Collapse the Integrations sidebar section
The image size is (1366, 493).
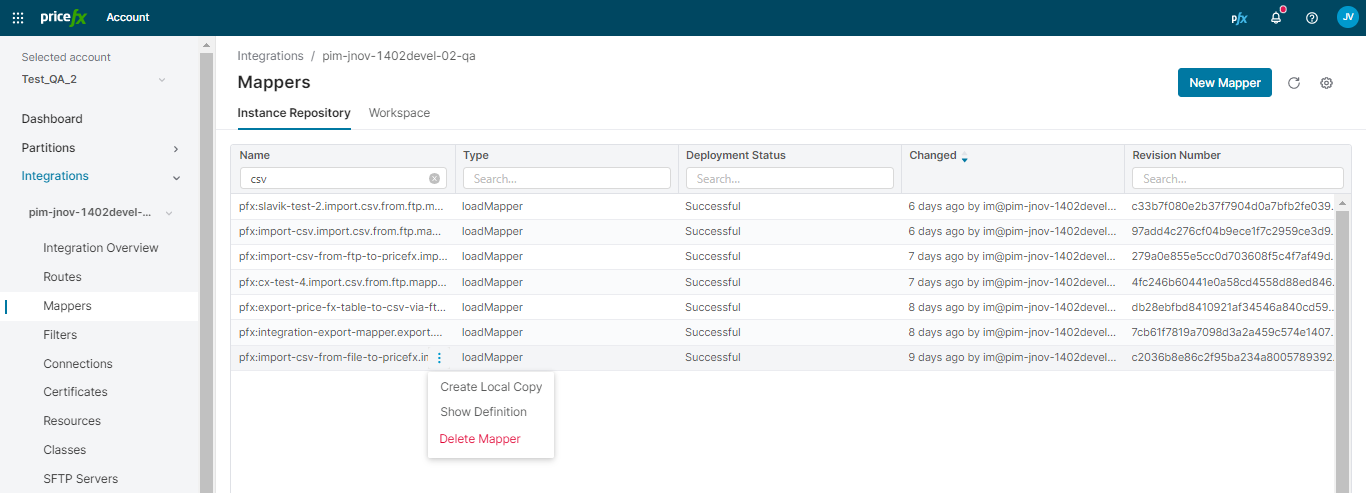[x=176, y=177]
